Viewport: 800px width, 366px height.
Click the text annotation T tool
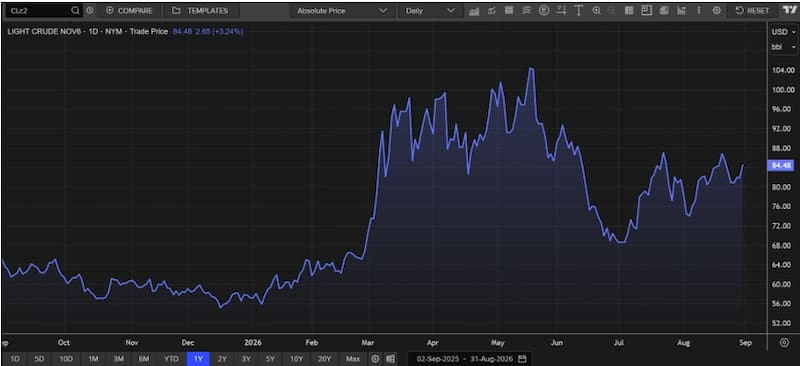pos(579,11)
